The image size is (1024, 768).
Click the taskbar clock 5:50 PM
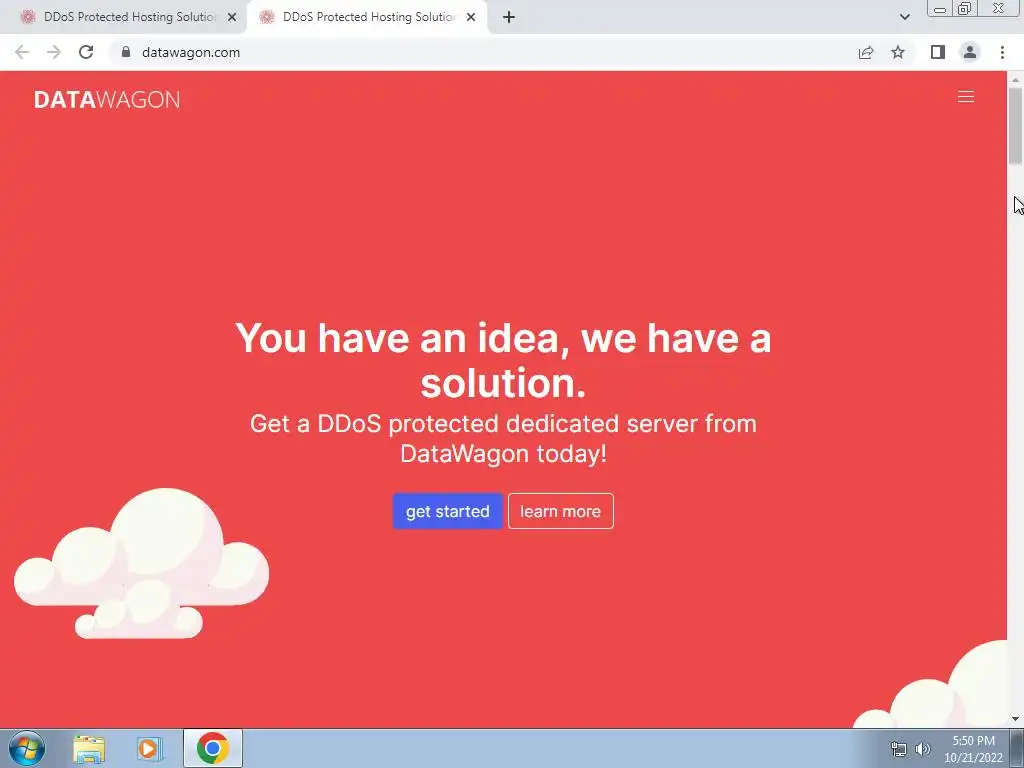click(x=973, y=749)
